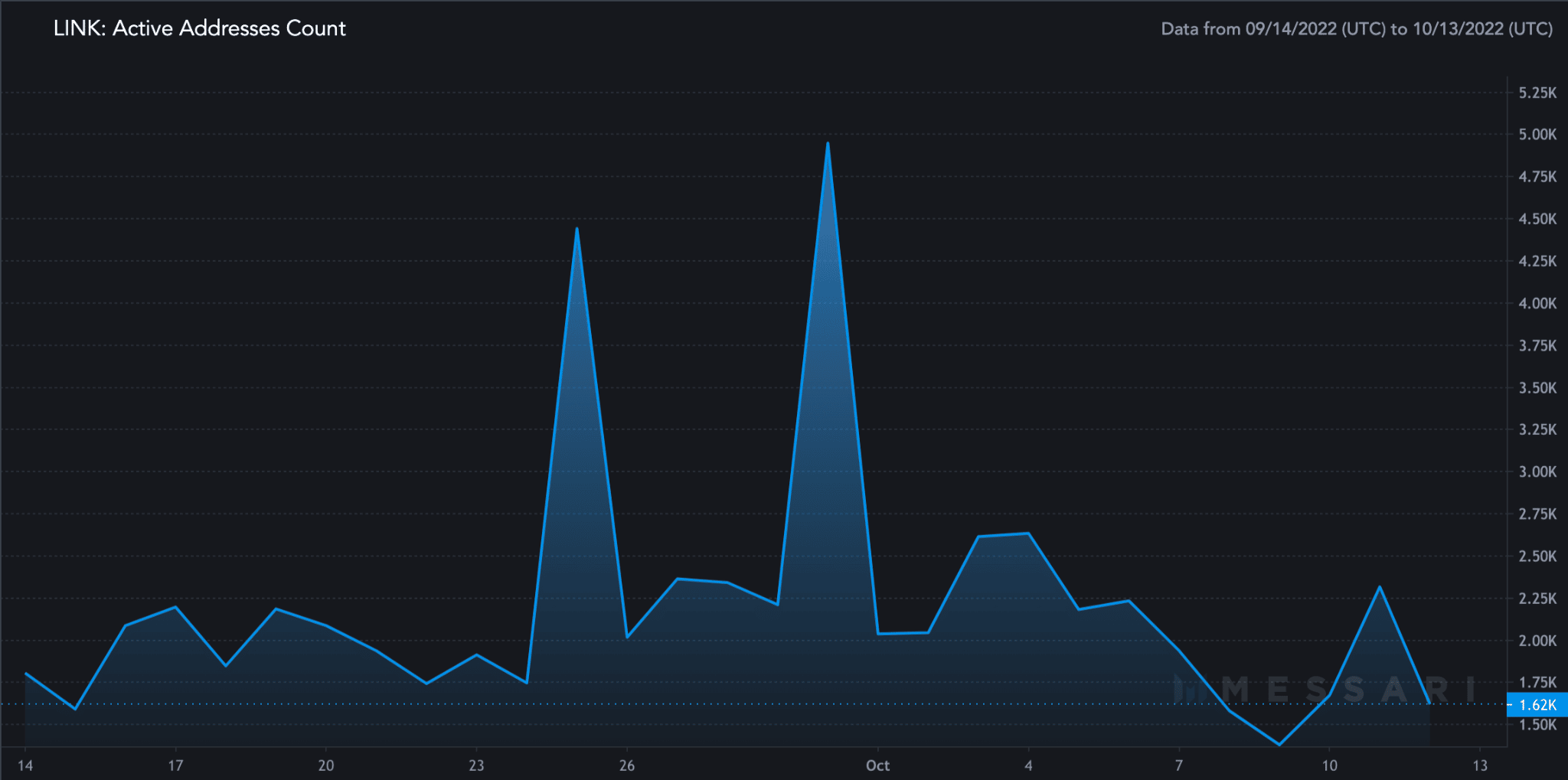Click the 4.00K label on the price scale
This screenshot has height=780, width=1568.
point(1537,303)
